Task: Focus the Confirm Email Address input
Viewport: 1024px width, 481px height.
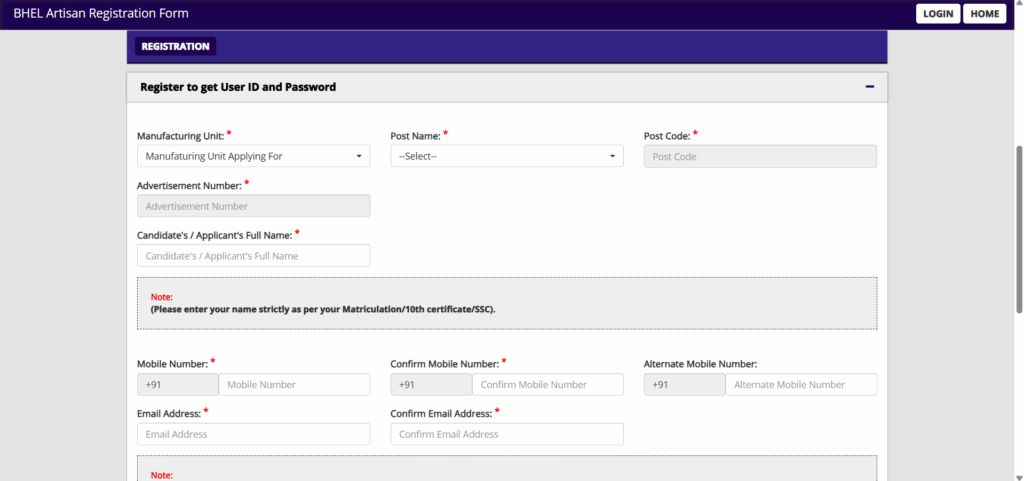Action: pyautogui.click(x=507, y=434)
